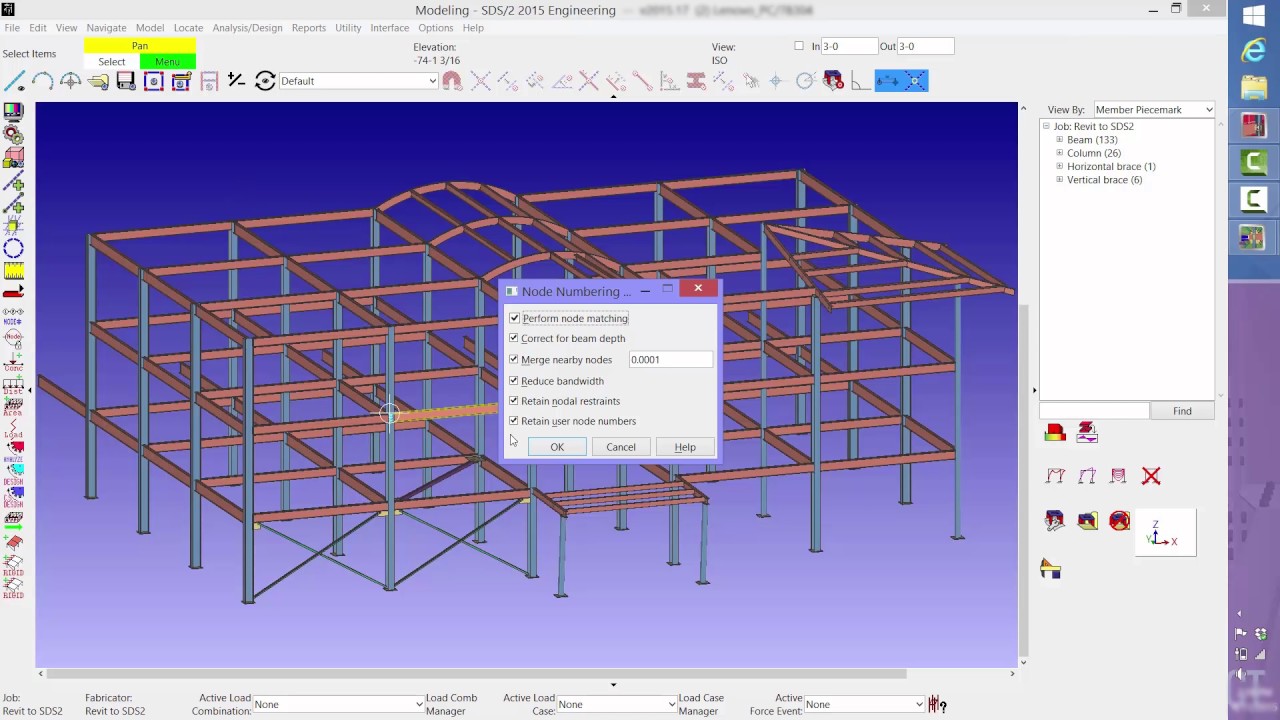Click the crosshair target toolbar icon
This screenshot has height=720, width=1280.
[70, 81]
